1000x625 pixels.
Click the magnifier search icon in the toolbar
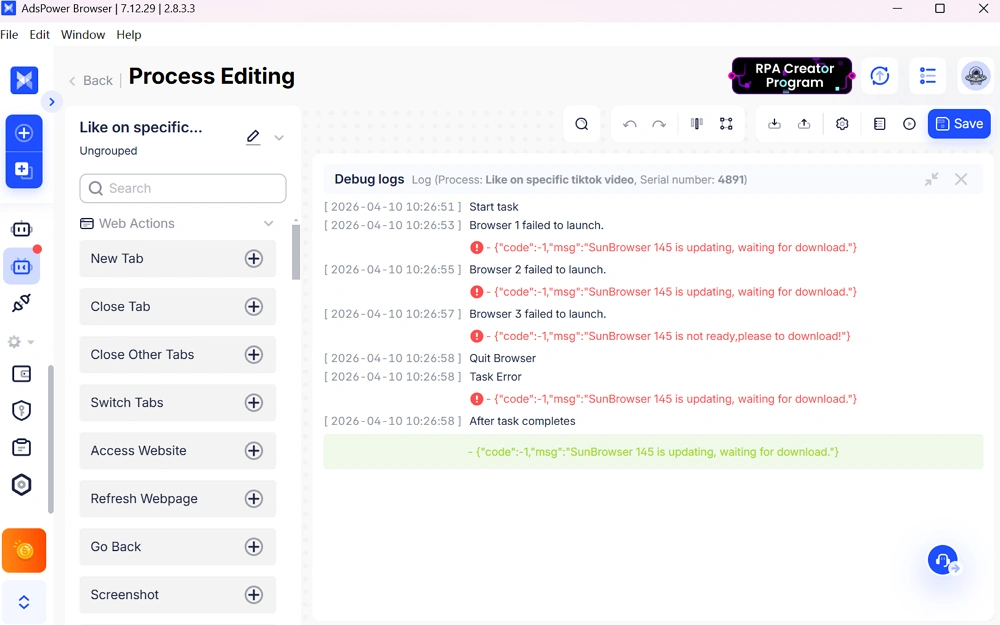pos(581,124)
